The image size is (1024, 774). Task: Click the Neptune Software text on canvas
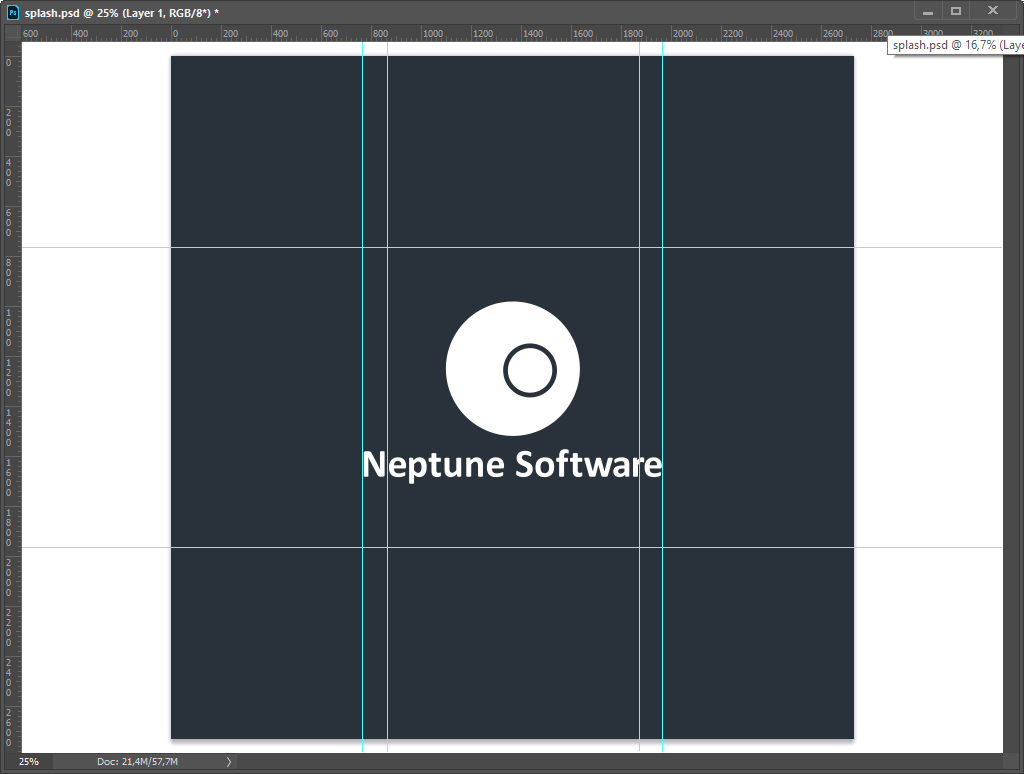click(x=511, y=465)
